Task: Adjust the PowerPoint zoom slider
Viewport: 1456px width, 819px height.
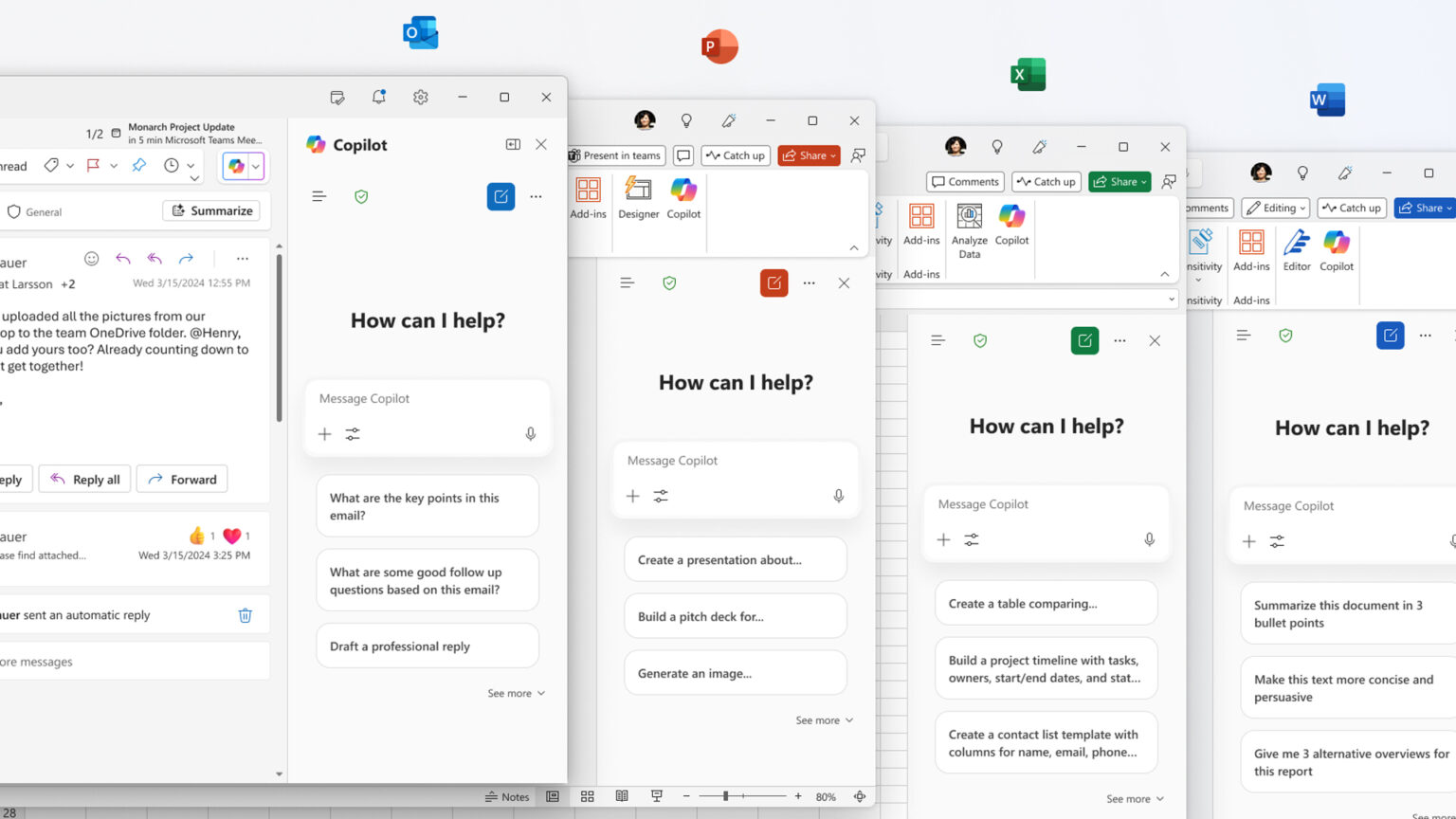Action: coord(726,797)
